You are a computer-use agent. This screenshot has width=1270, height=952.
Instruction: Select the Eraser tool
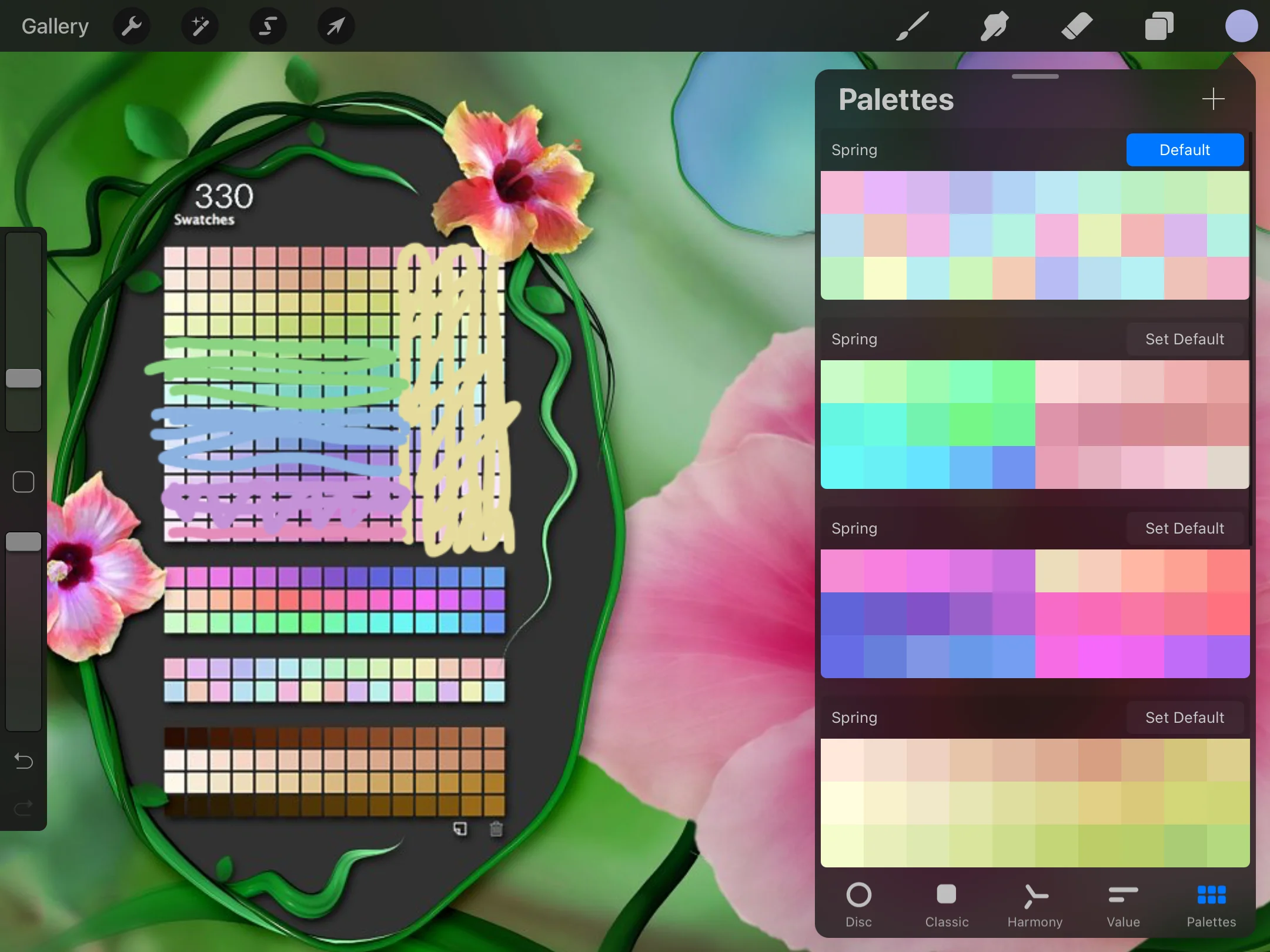point(1077,26)
